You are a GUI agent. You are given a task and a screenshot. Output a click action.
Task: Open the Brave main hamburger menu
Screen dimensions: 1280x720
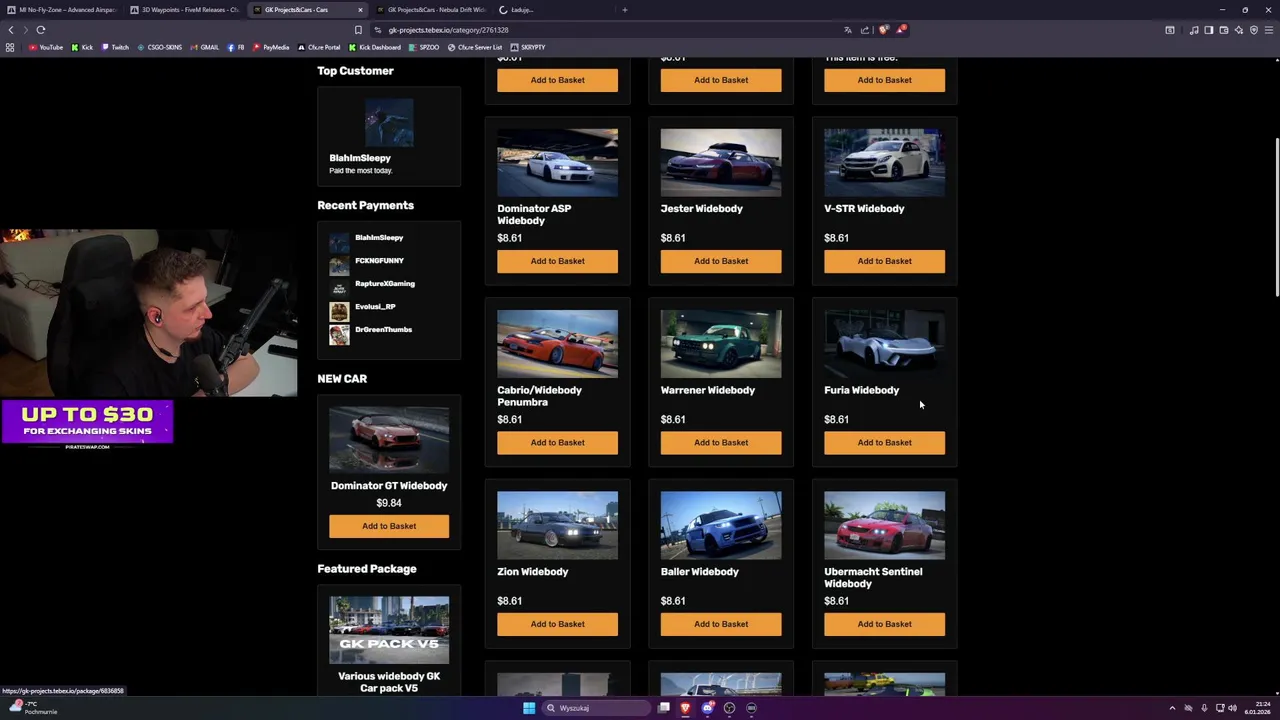(x=1269, y=30)
